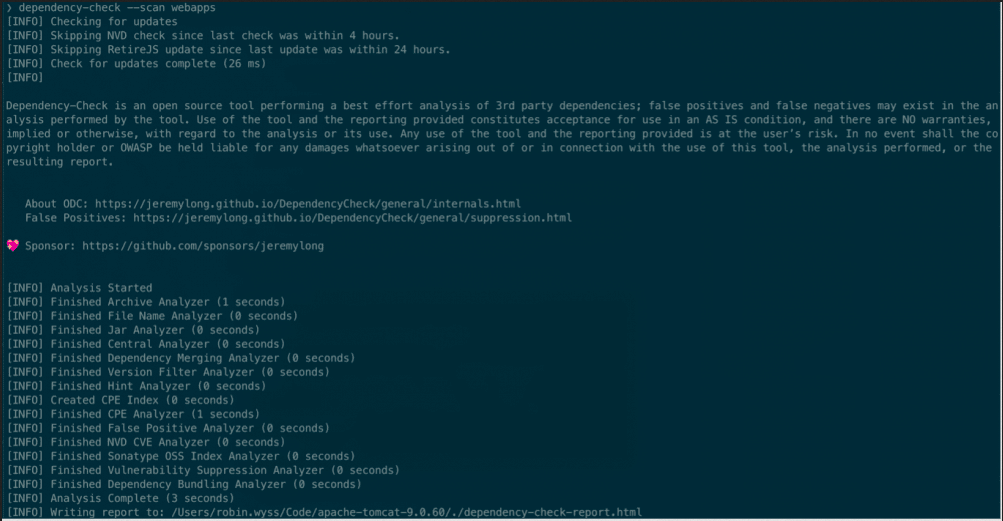Viewport: 1003px width, 521px height.
Task: Click the pink heart Sponsor icon
Action: click(x=13, y=246)
